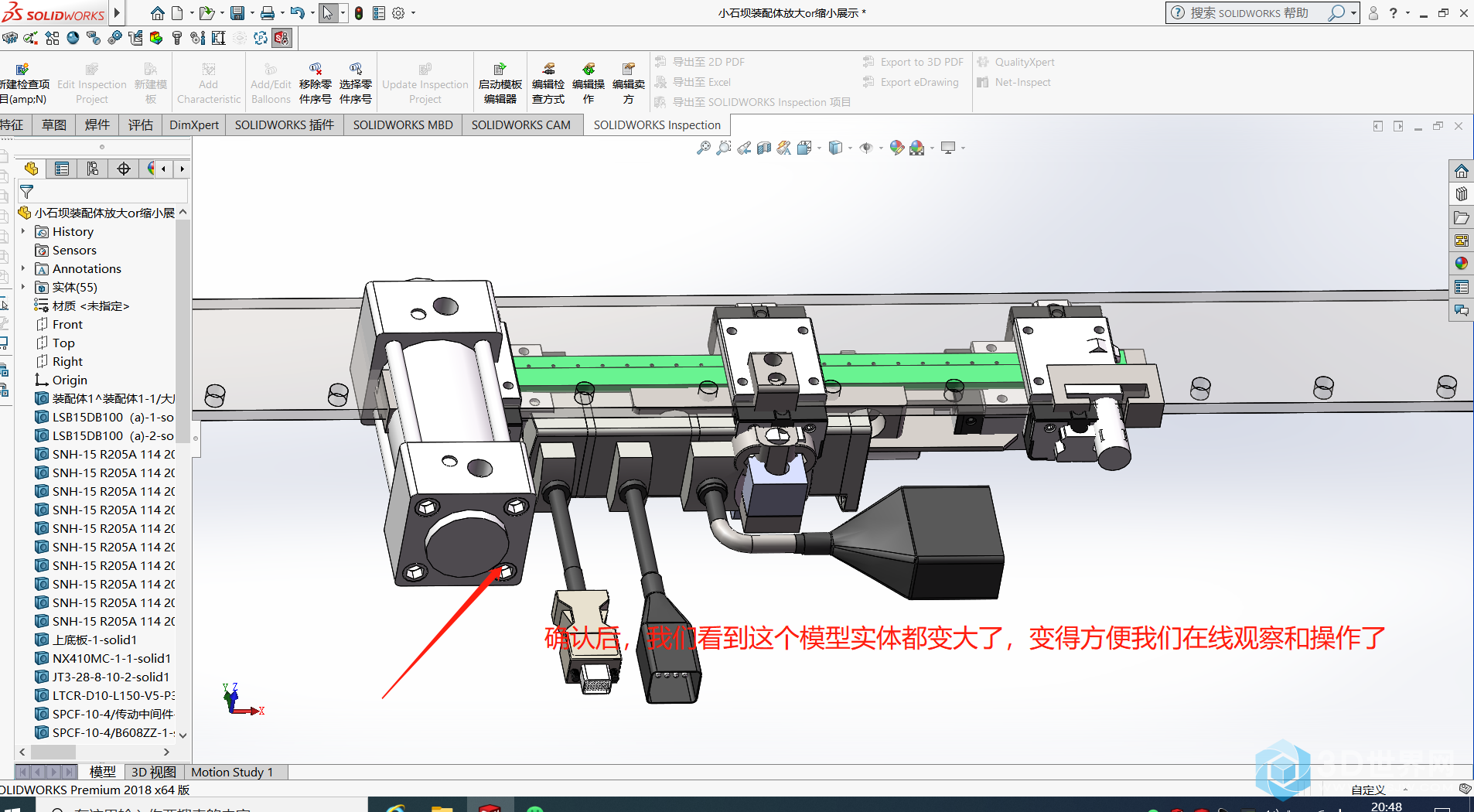This screenshot has height=812, width=1474.
Task: Toggle the SOLIDWORKS Toolbox bolt add-in
Action: (x=177, y=38)
